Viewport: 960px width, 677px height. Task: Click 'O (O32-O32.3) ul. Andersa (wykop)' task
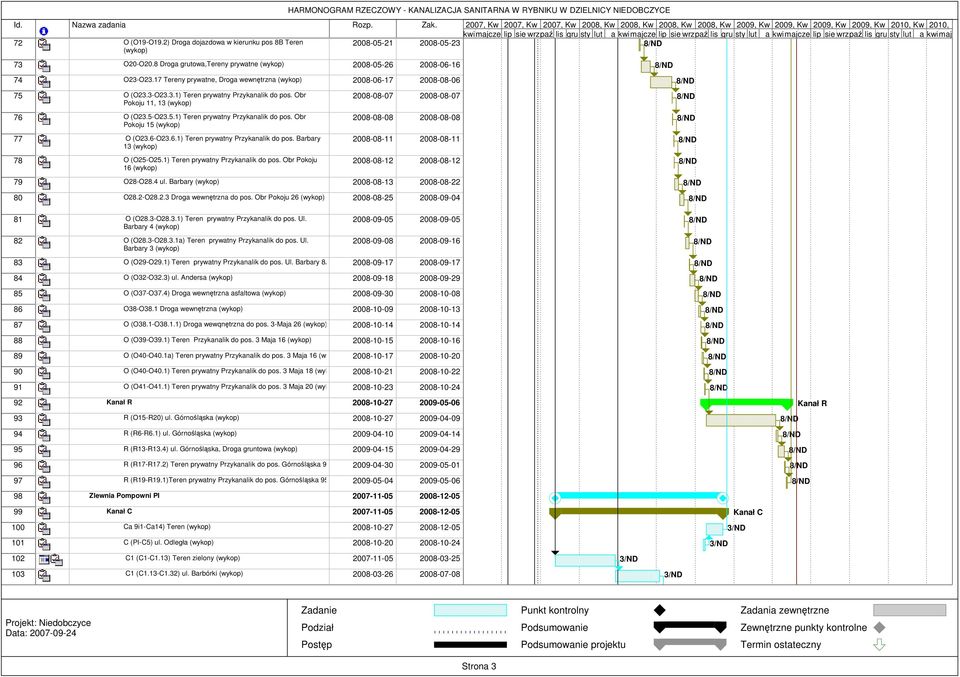tap(178, 278)
